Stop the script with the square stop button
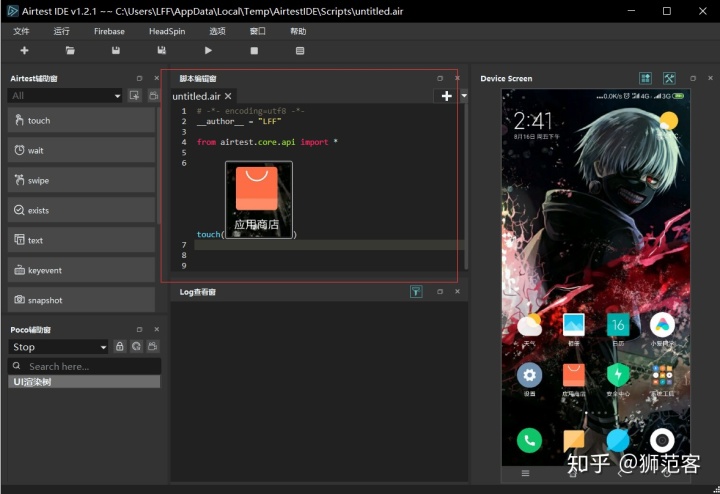720x494 pixels. 254,51
